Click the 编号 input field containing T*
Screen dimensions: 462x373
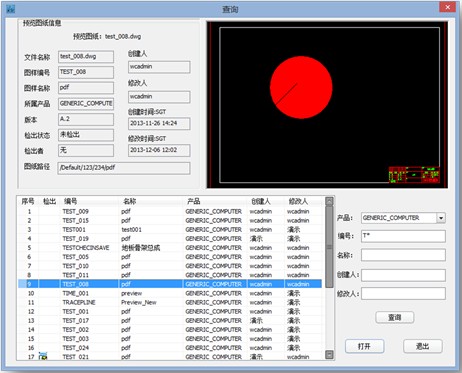(403, 236)
